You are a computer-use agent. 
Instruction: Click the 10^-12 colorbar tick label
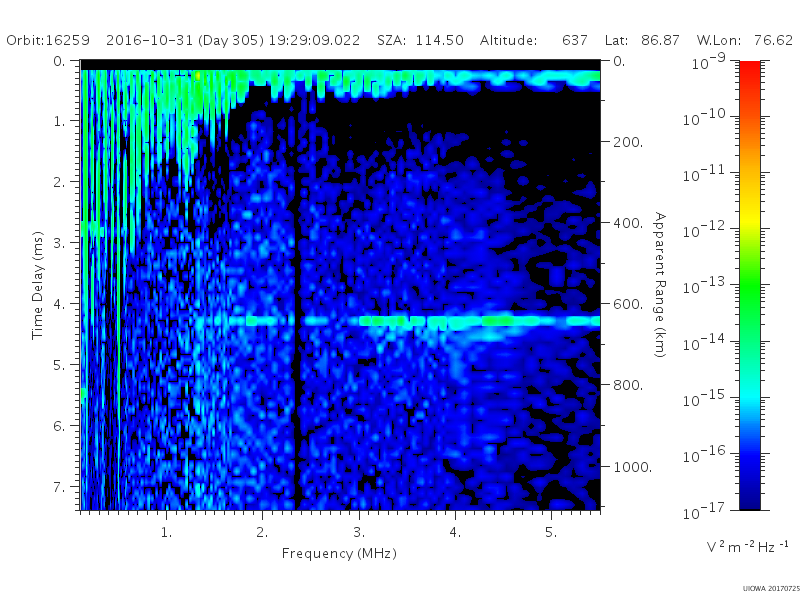(x=704, y=230)
